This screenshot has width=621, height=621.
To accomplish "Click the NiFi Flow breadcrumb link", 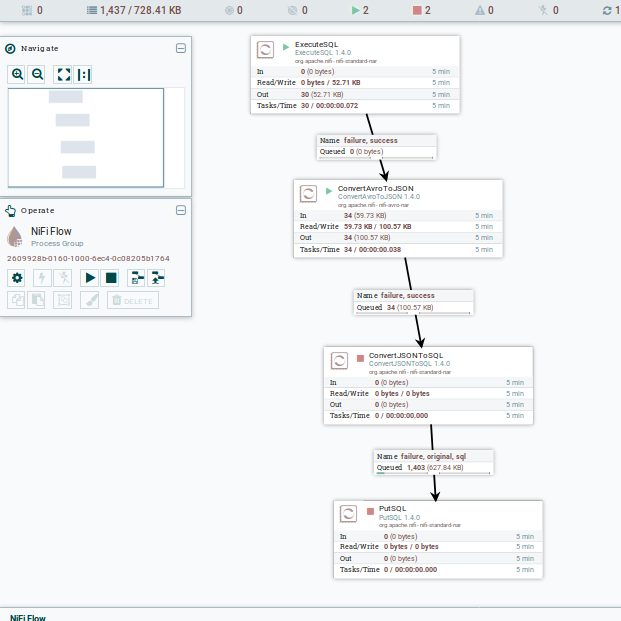I will tap(28, 617).
